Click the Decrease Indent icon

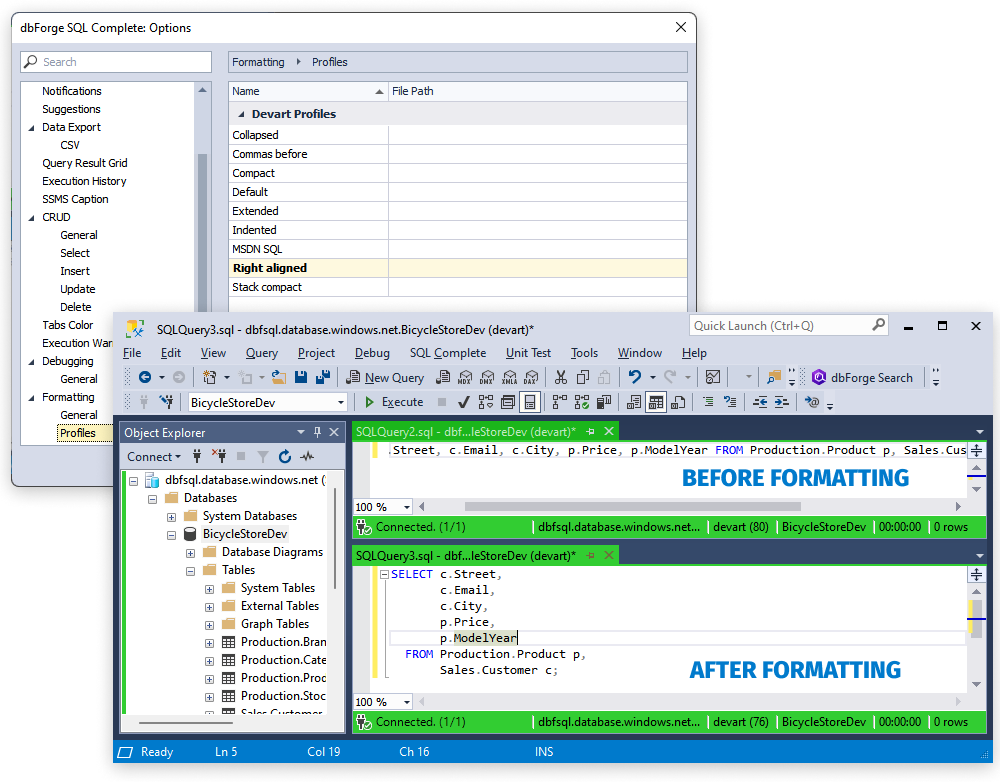(760, 402)
